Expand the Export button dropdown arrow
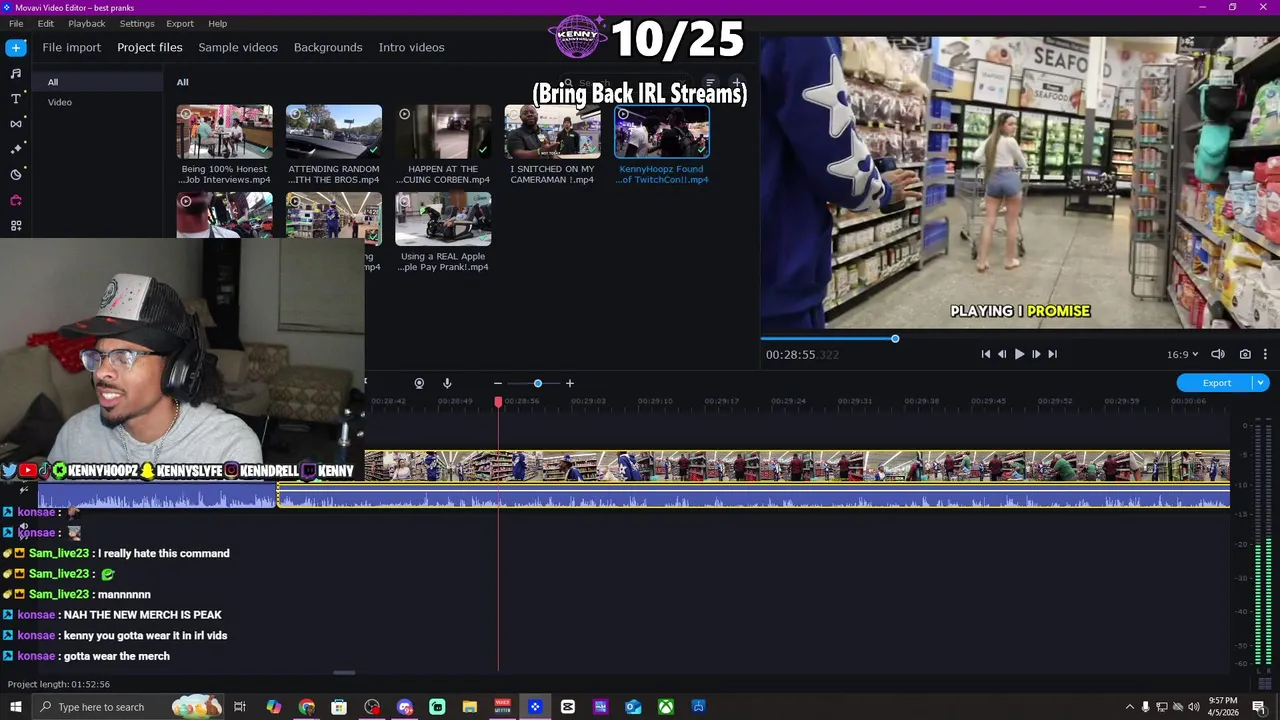1280x720 pixels. [x=1261, y=383]
